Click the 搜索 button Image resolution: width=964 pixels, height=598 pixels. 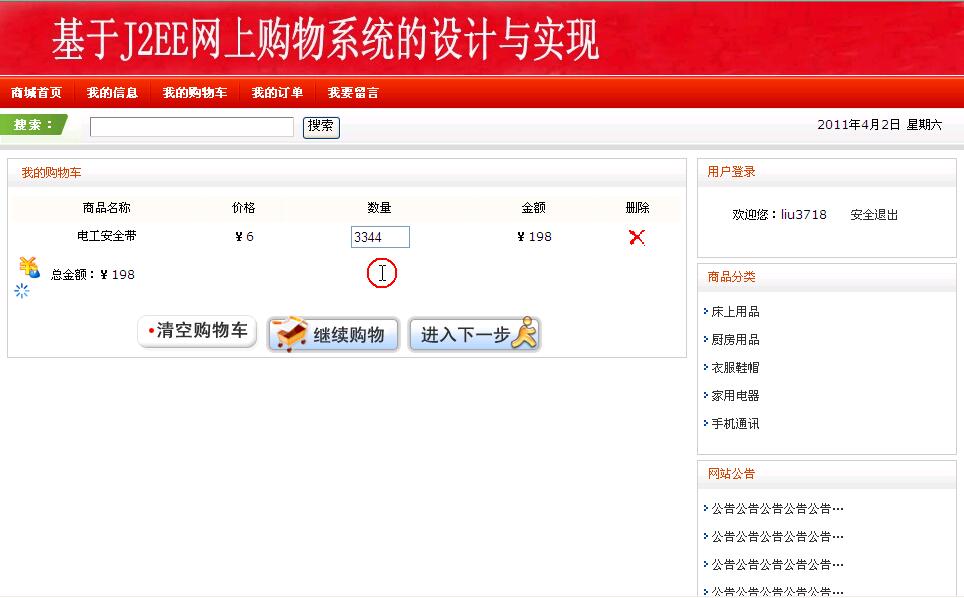point(321,127)
